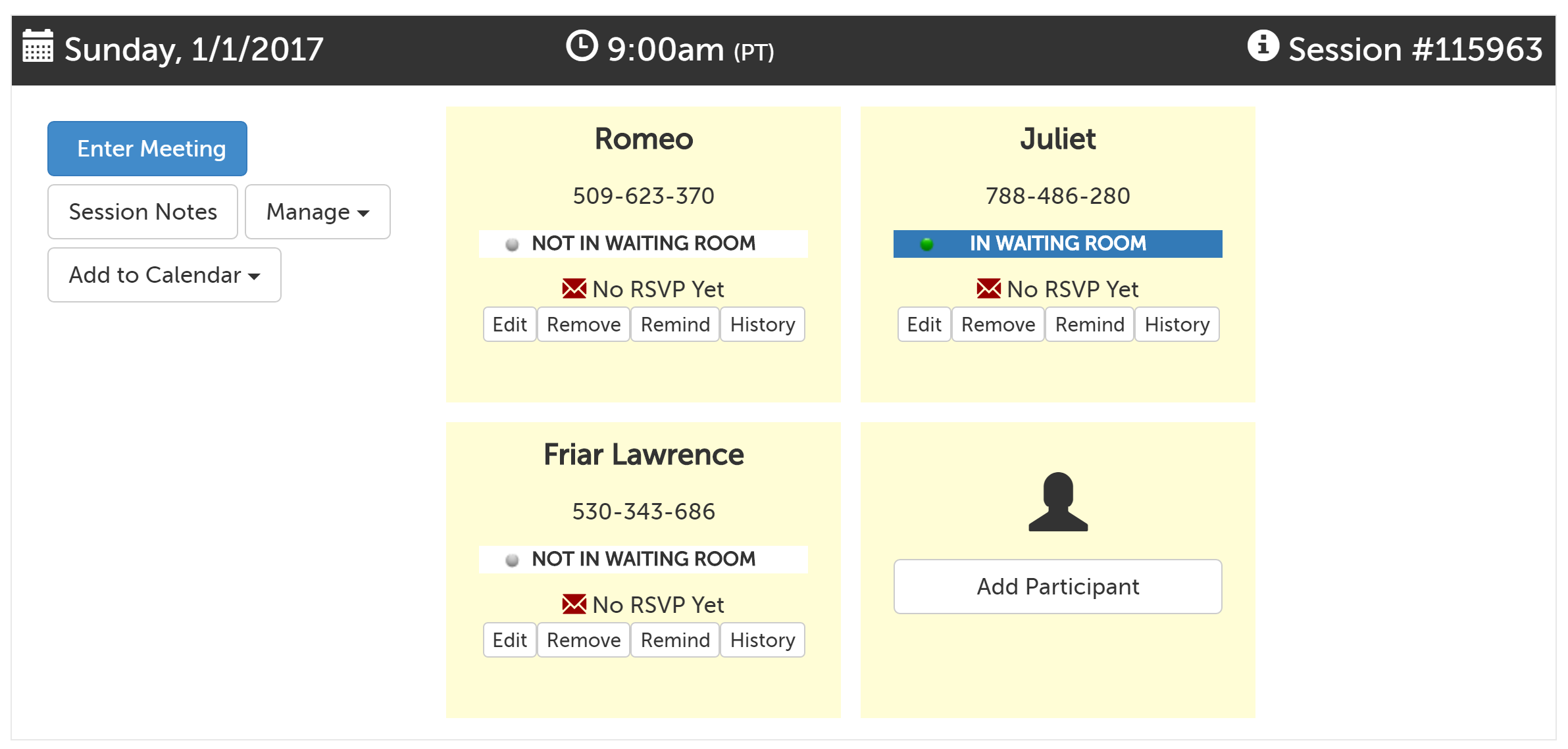Click Add Participant button
The width and height of the screenshot is (1568, 749).
point(1057,587)
